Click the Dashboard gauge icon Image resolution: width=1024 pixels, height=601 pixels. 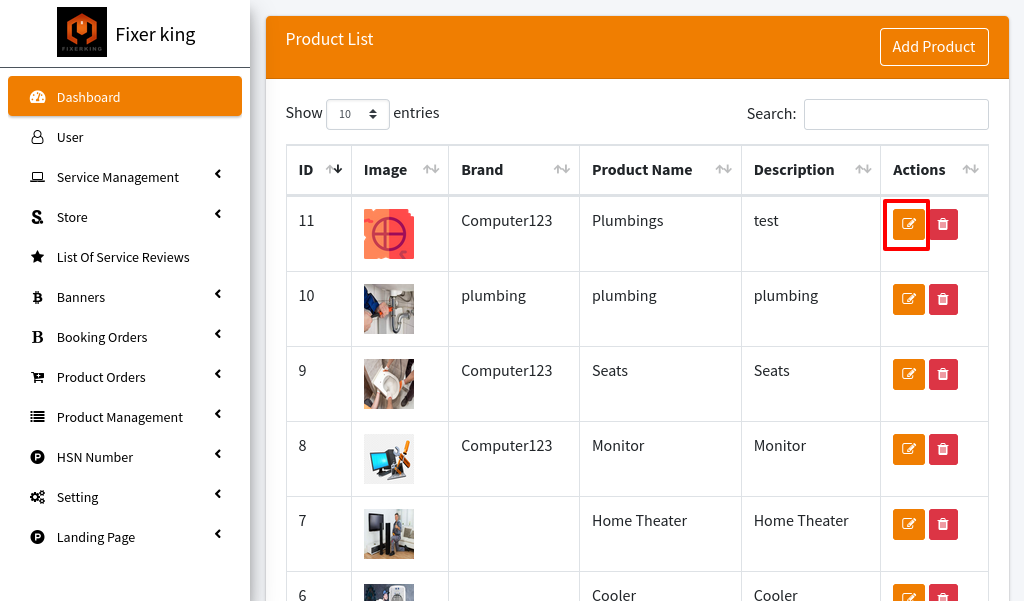(38, 97)
